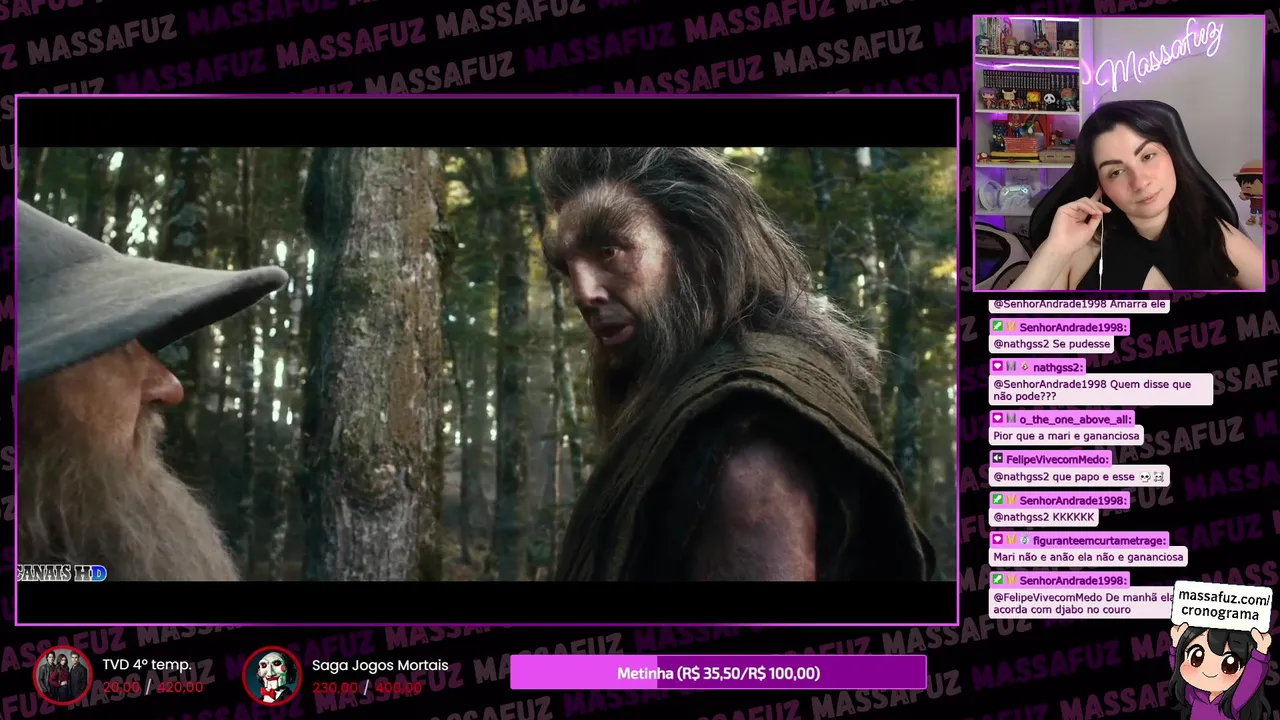The height and width of the screenshot is (720, 1280).
Task: Click username FelipeVivecomMedo in chat
Action: (x=1058, y=459)
